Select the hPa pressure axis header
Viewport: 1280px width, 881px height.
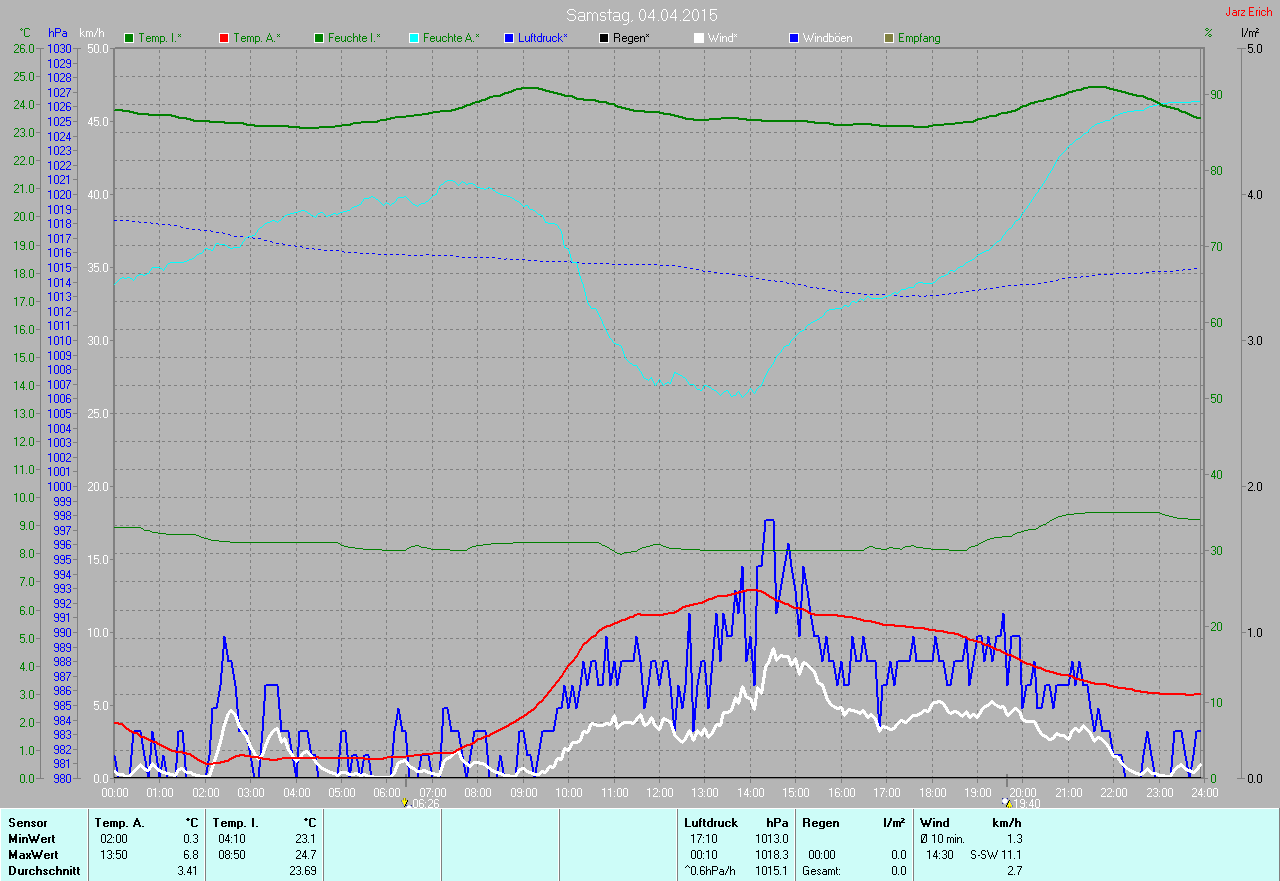point(58,33)
